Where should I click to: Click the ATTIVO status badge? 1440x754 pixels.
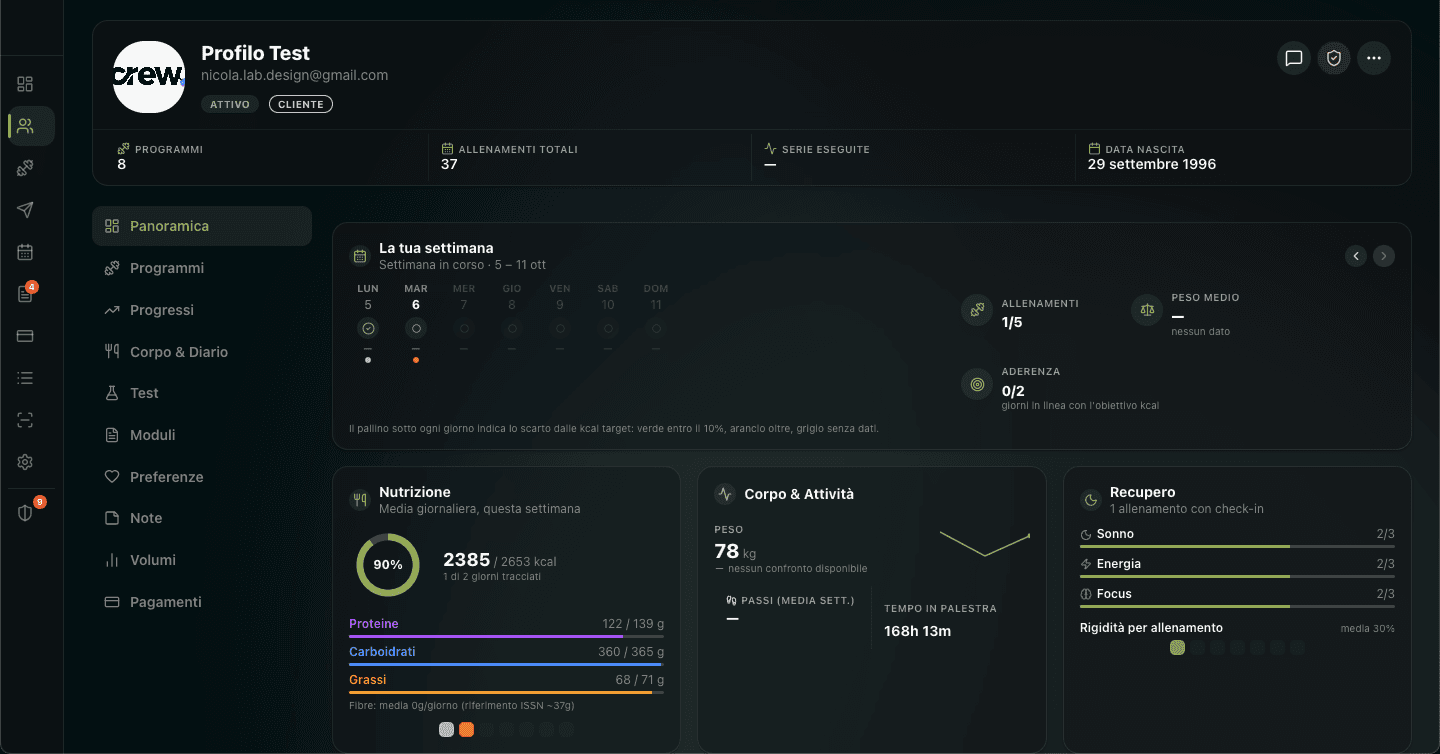(230, 104)
